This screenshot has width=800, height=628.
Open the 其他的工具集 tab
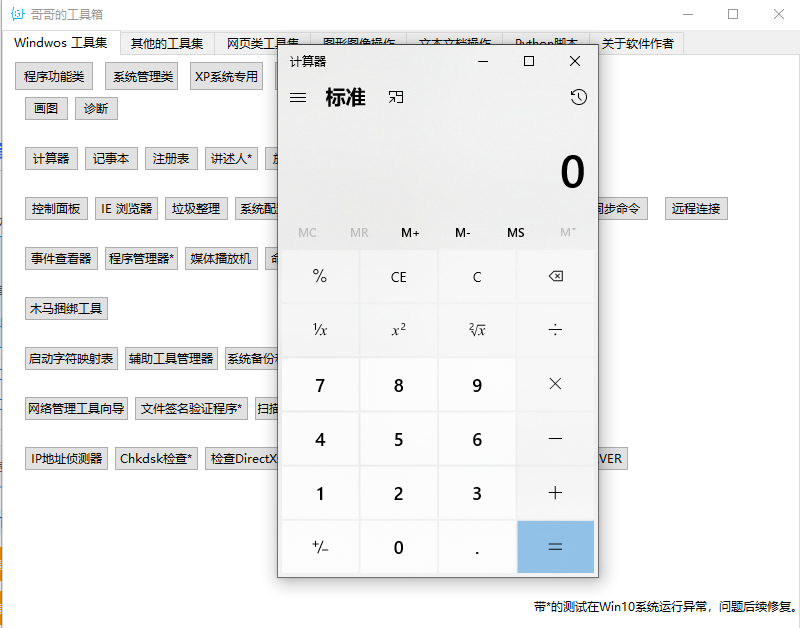click(x=166, y=44)
